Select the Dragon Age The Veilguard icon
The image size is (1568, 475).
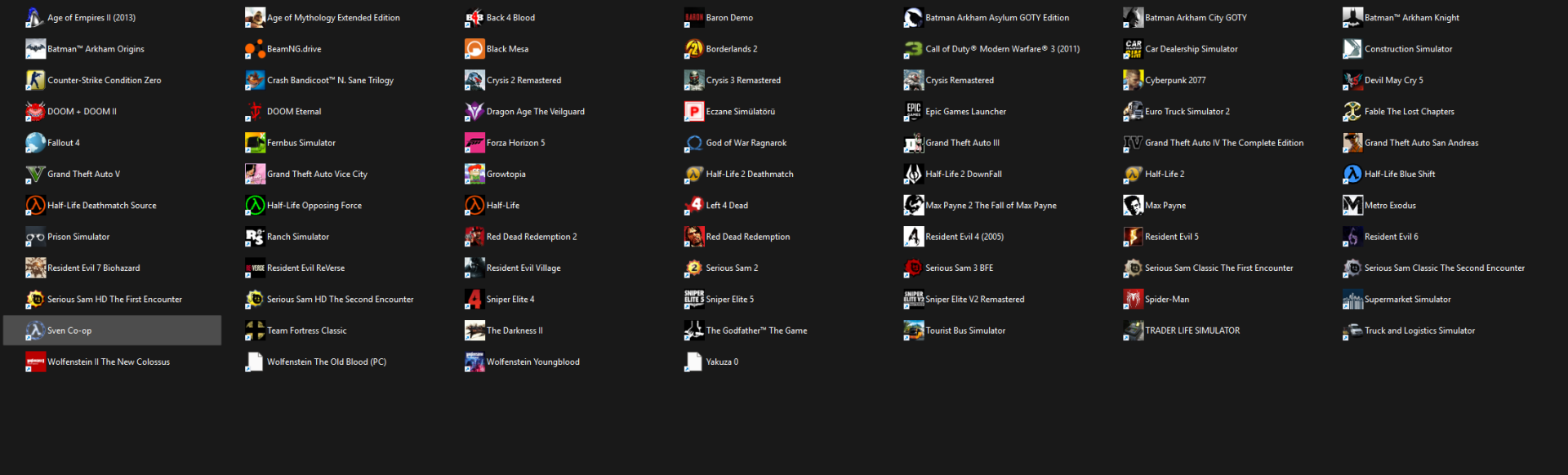click(474, 111)
